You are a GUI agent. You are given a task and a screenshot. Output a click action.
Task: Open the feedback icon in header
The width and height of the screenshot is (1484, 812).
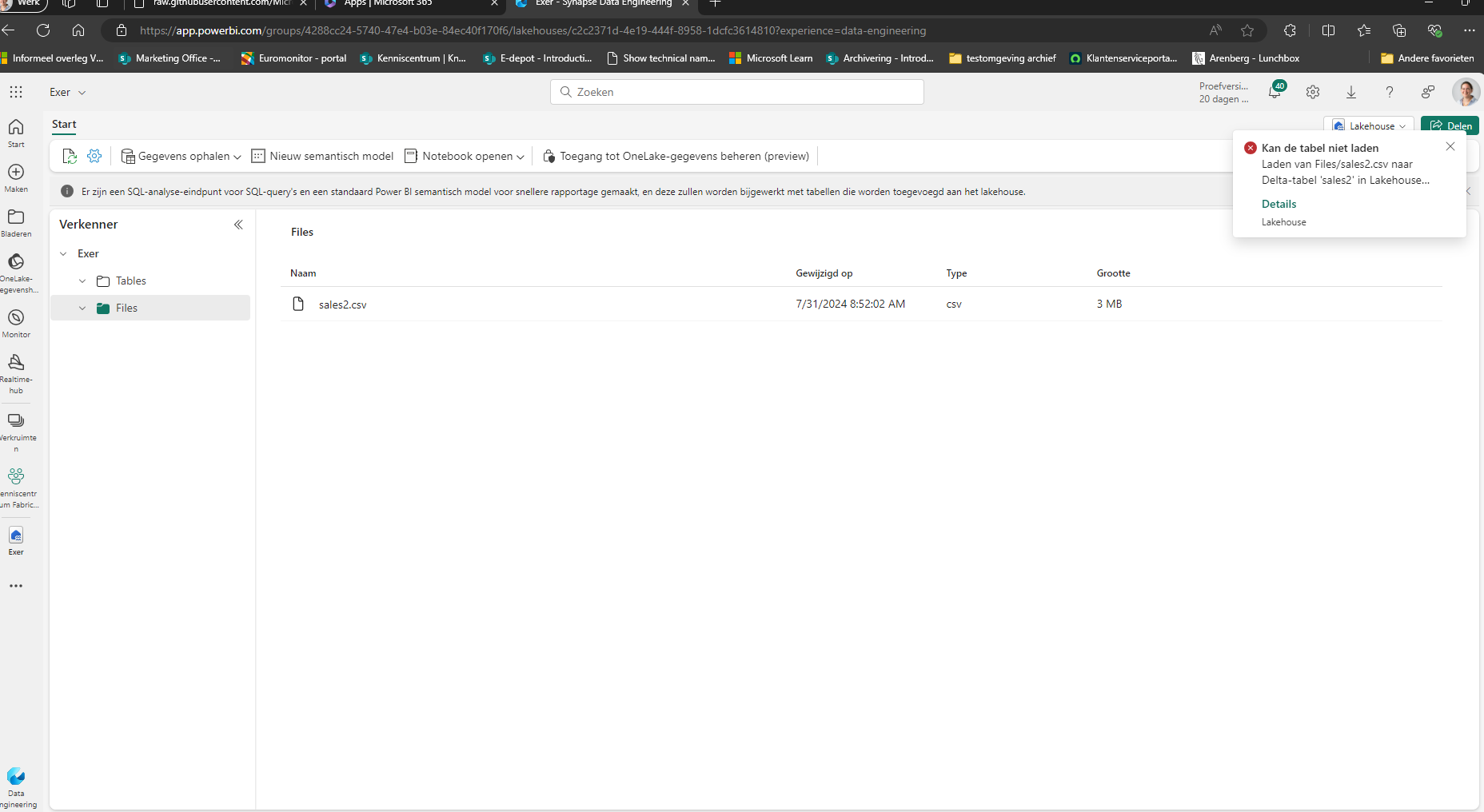click(1428, 92)
